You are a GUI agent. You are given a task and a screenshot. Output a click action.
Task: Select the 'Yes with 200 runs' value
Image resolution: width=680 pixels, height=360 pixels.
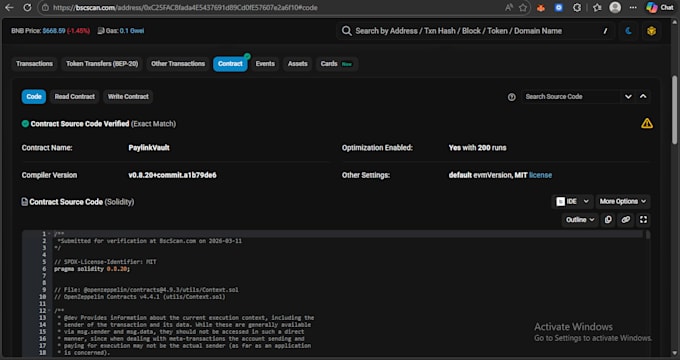point(477,148)
